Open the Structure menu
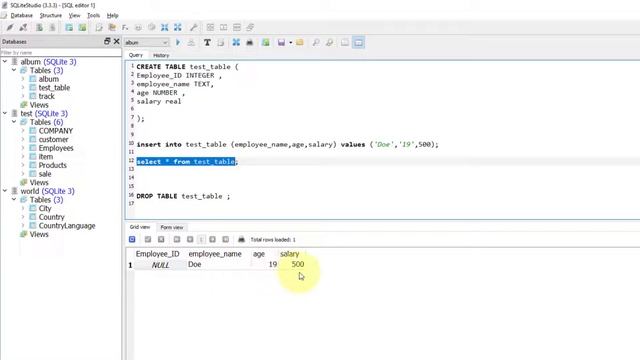The image size is (640, 360). click(x=51, y=16)
